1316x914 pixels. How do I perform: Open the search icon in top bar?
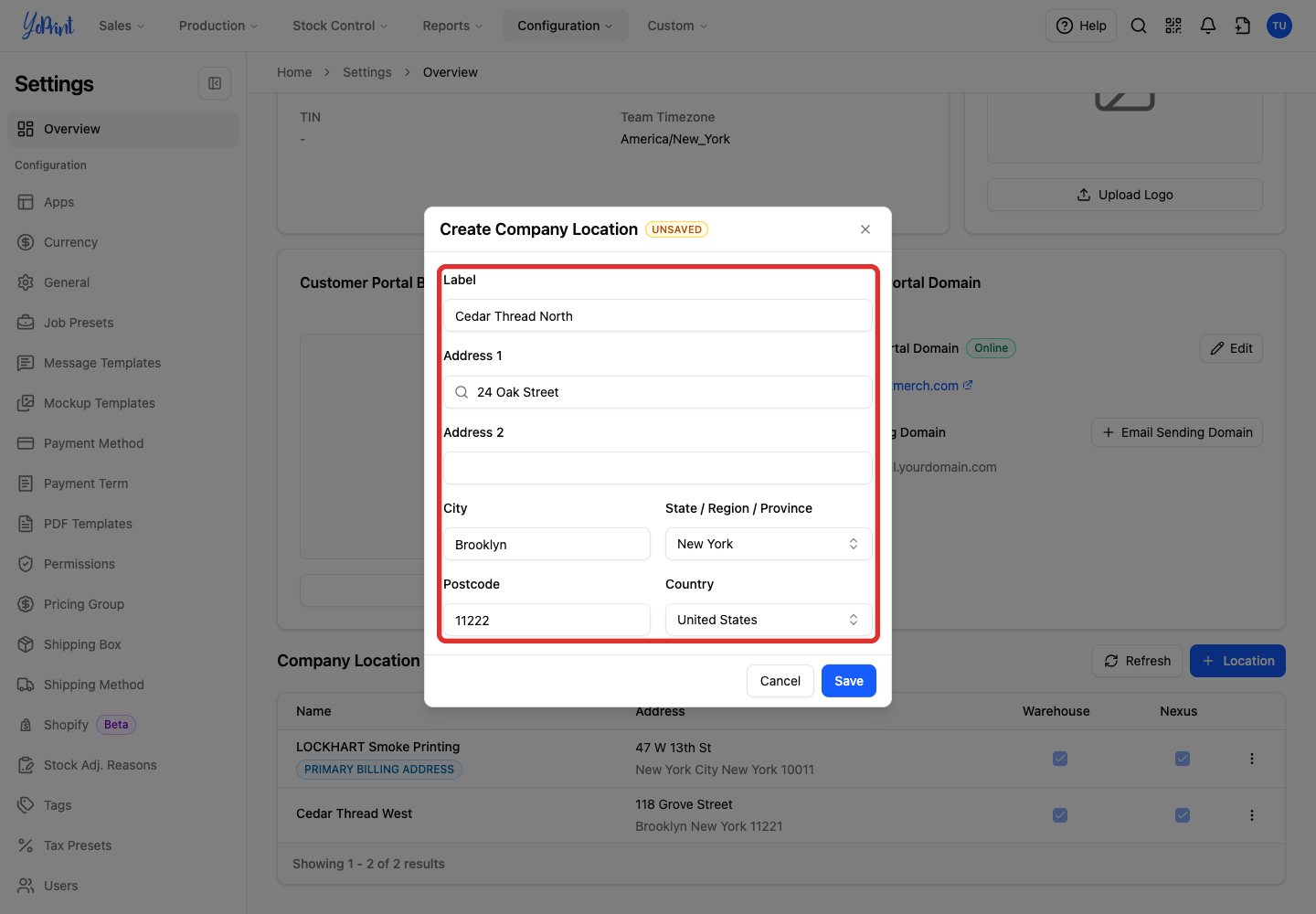pyautogui.click(x=1139, y=26)
